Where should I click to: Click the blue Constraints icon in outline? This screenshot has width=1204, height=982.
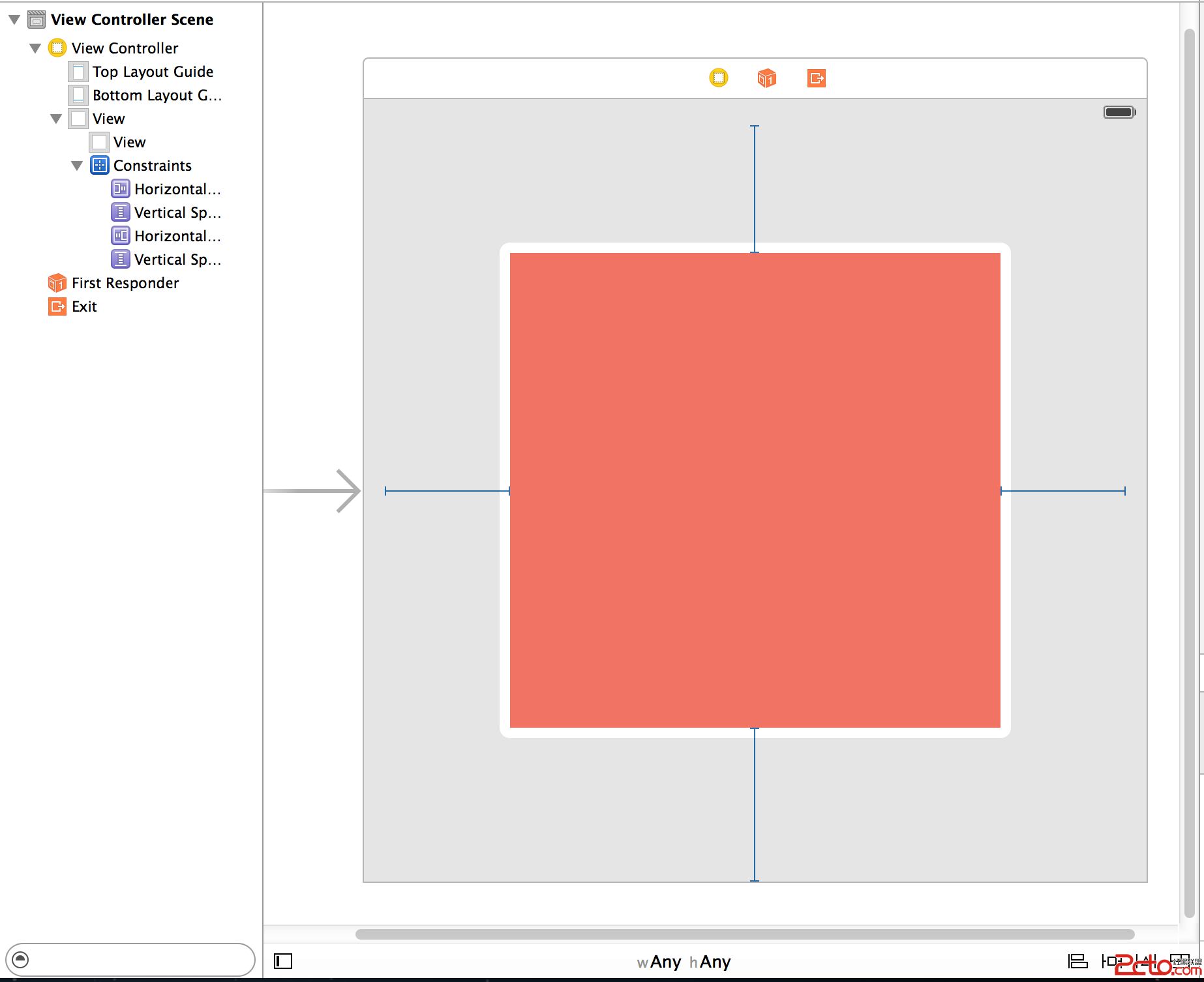point(99,166)
